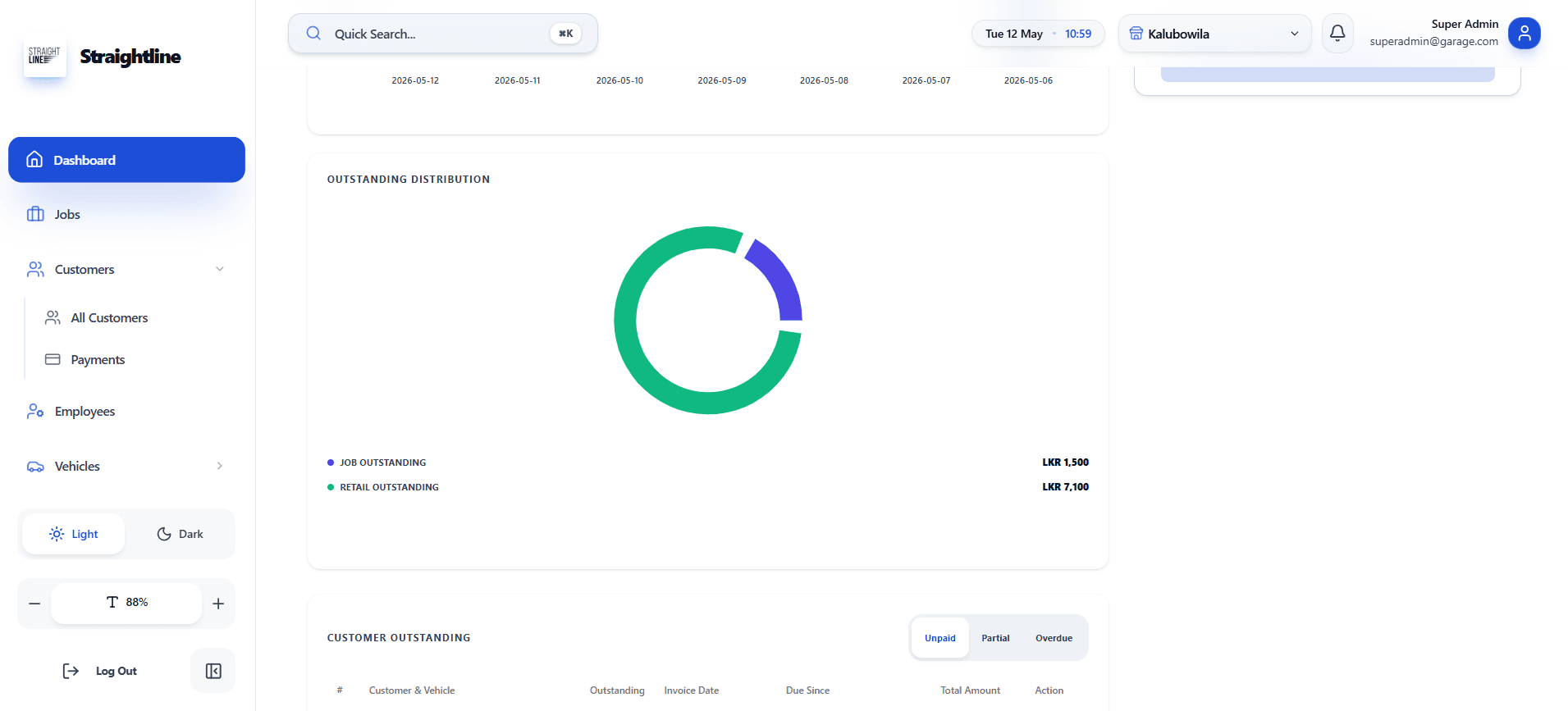Click the Customer & Vehicle column header
This screenshot has width=1568, height=711.
point(412,690)
